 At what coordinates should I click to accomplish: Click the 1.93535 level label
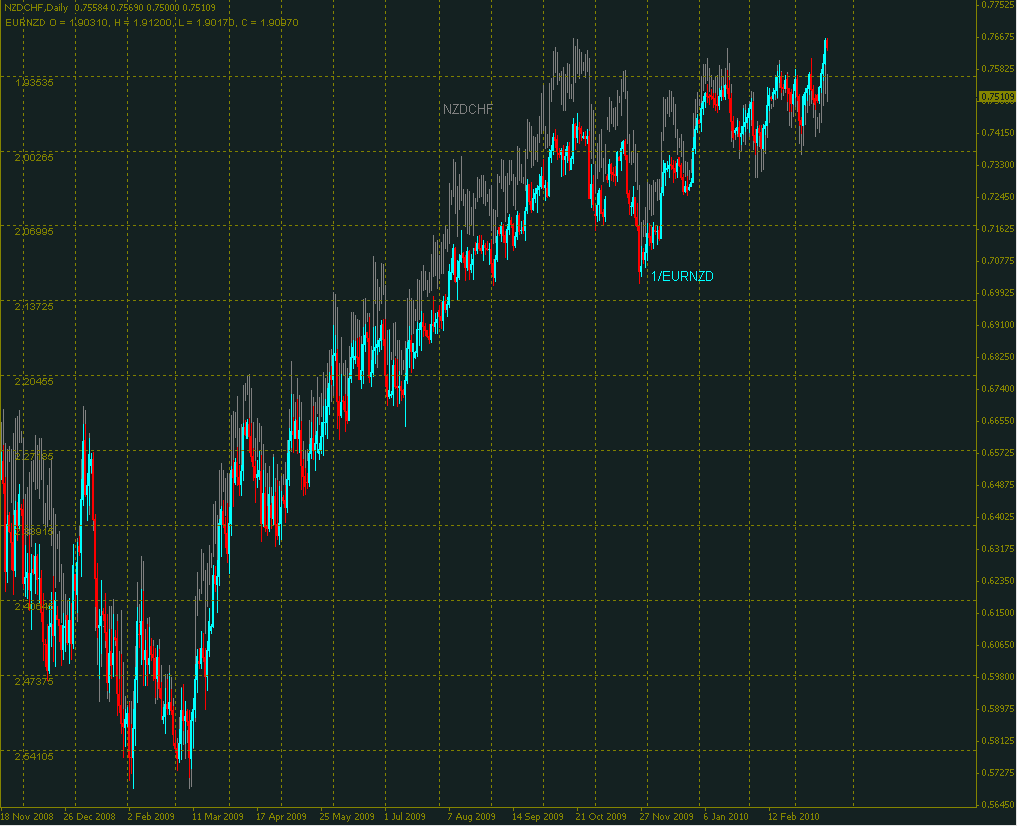pos(34,82)
